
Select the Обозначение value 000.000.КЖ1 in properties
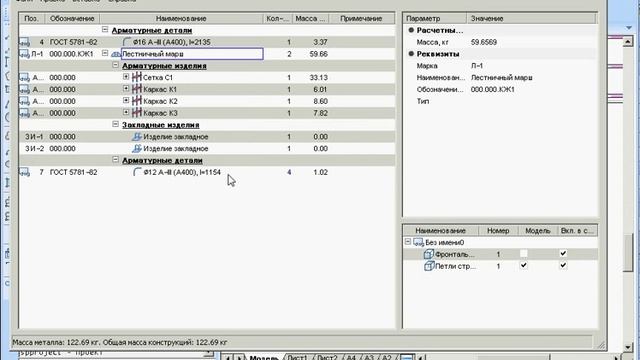(x=493, y=89)
